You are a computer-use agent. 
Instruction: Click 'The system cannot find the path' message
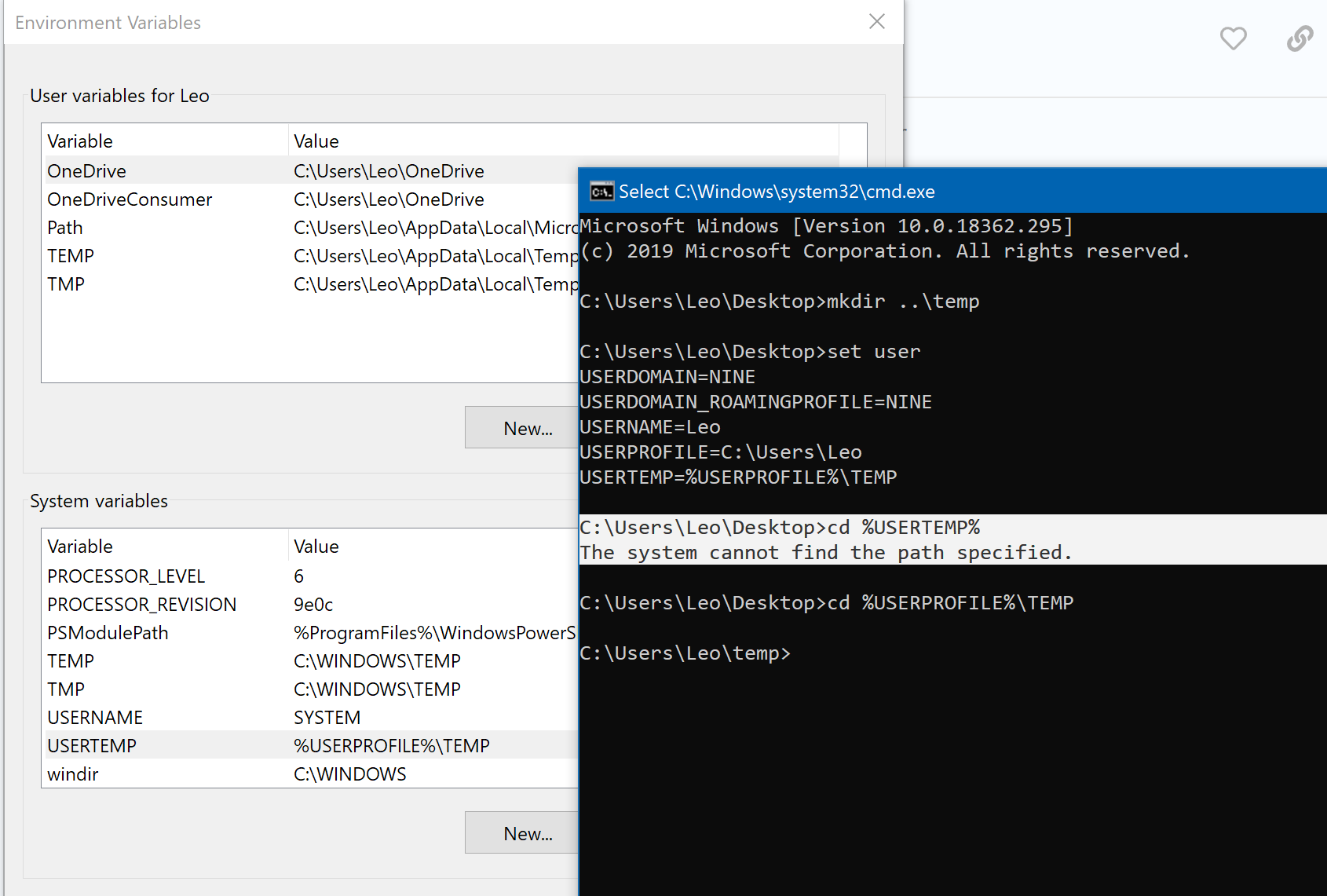(826, 552)
